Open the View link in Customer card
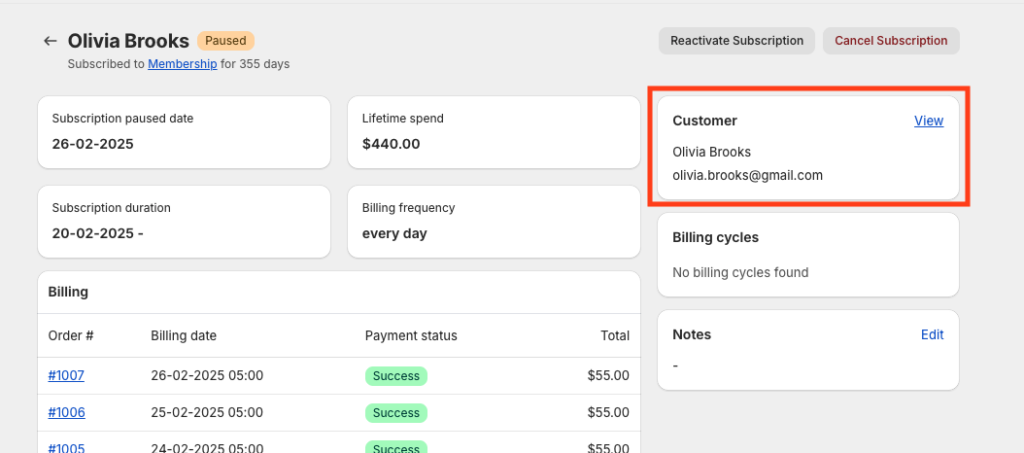 pos(928,121)
